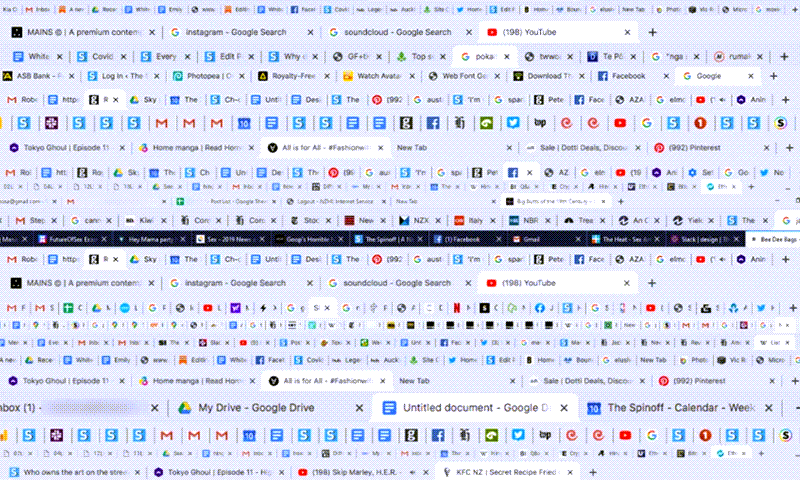The height and width of the screenshot is (480, 800).
Task: Open "The Spinoff - Calendar - Week" tab
Action: tap(680, 408)
